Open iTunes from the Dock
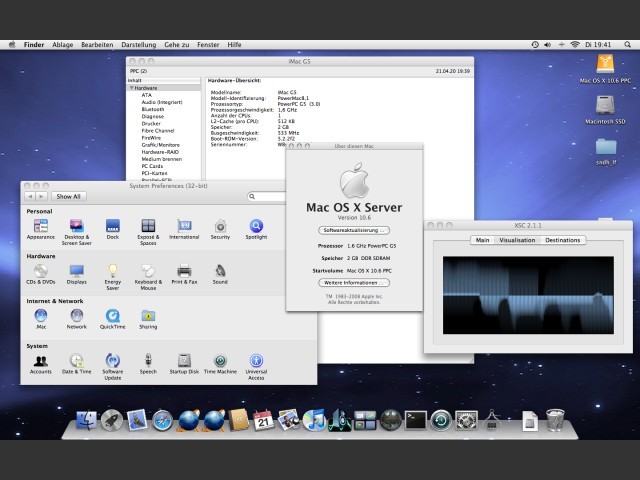This screenshot has height=480, width=640. pyautogui.click(x=314, y=420)
